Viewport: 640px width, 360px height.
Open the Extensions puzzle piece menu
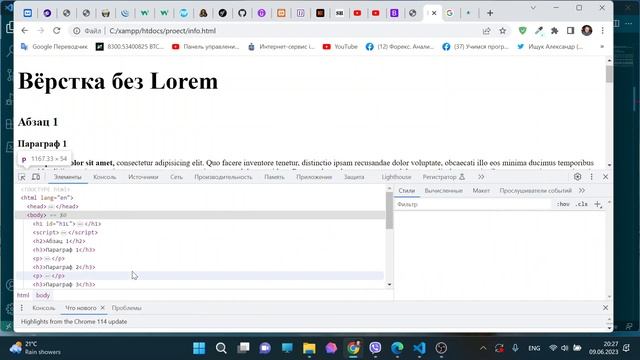click(x=554, y=31)
